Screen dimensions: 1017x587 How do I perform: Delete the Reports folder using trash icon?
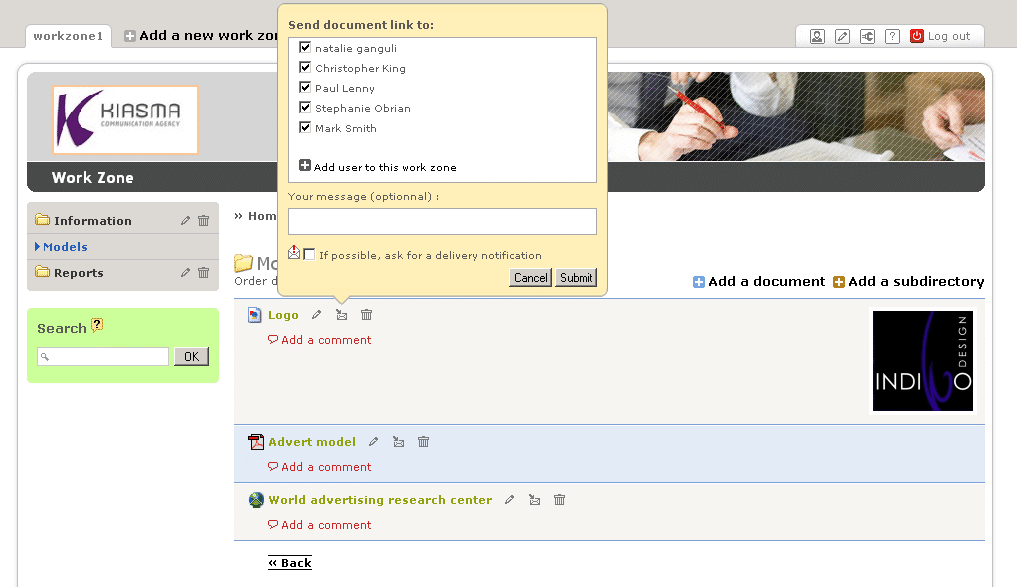204,272
